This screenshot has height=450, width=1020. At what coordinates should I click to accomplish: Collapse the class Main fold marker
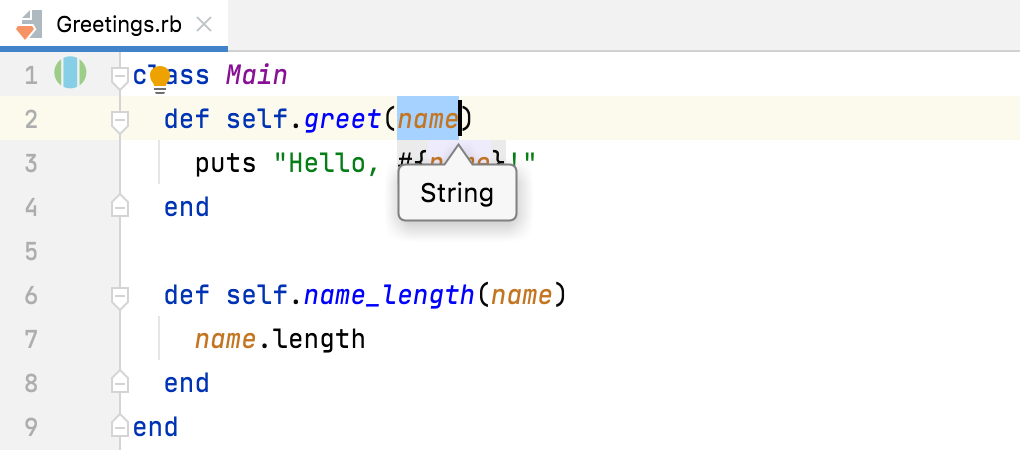[120, 75]
